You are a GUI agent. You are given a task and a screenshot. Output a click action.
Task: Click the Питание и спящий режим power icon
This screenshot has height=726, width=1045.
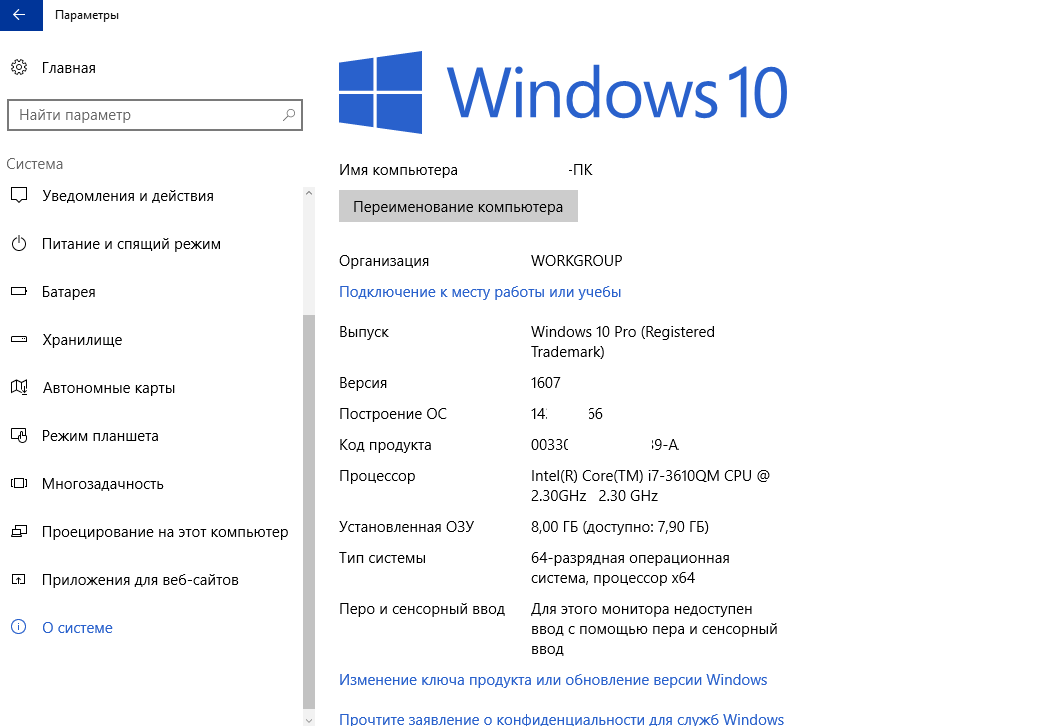click(18, 244)
